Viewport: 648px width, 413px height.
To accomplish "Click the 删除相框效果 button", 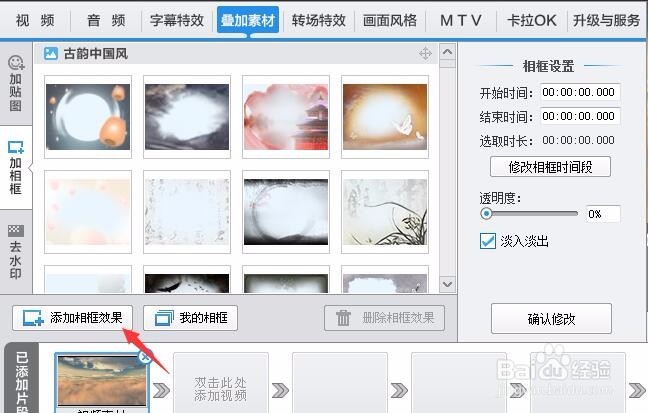I will [x=384, y=318].
